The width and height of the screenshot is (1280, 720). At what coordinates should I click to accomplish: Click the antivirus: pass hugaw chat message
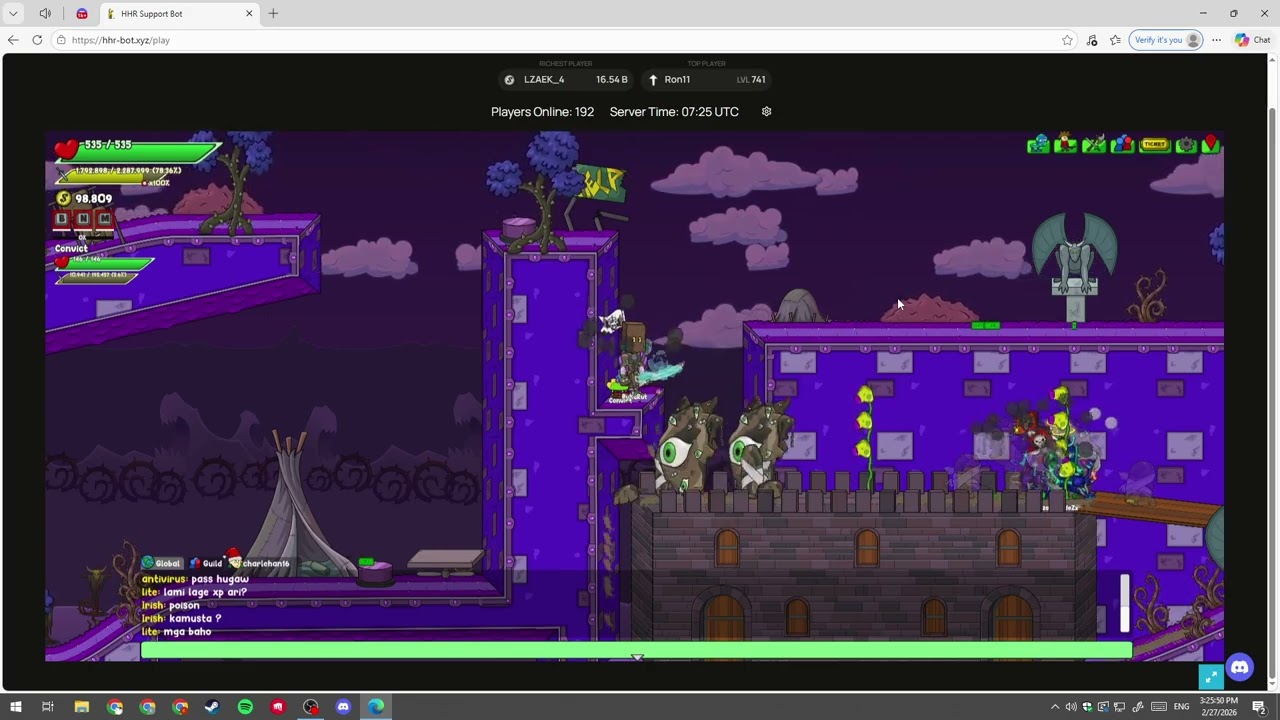pos(195,579)
